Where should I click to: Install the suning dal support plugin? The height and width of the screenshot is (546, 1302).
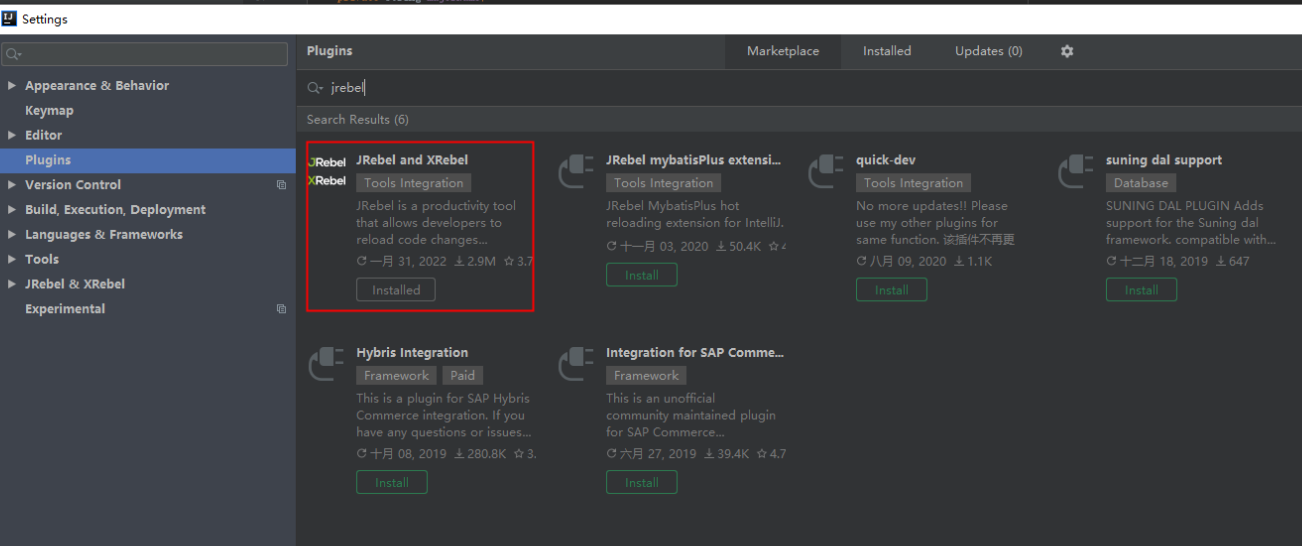(1141, 290)
